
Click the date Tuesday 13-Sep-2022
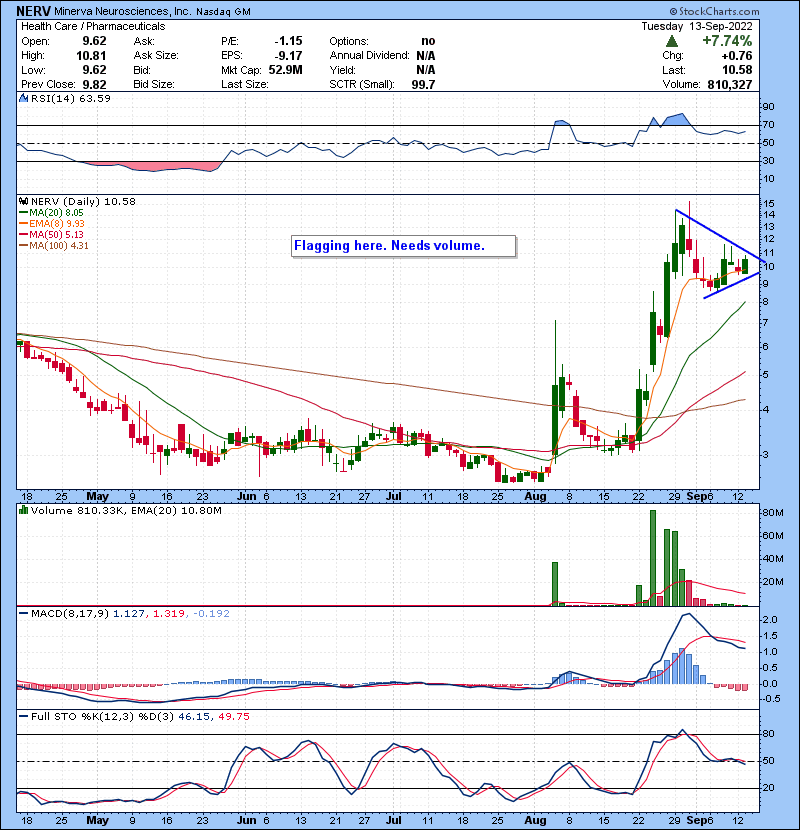(697, 26)
